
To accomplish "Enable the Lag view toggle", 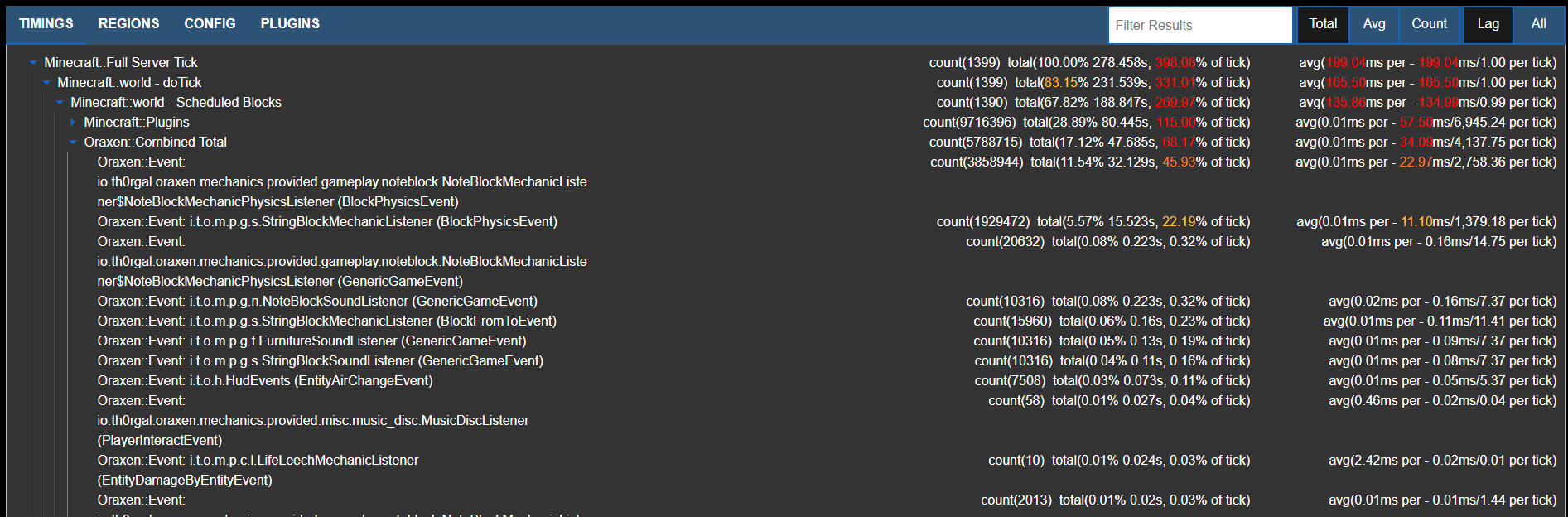I will [x=1488, y=24].
